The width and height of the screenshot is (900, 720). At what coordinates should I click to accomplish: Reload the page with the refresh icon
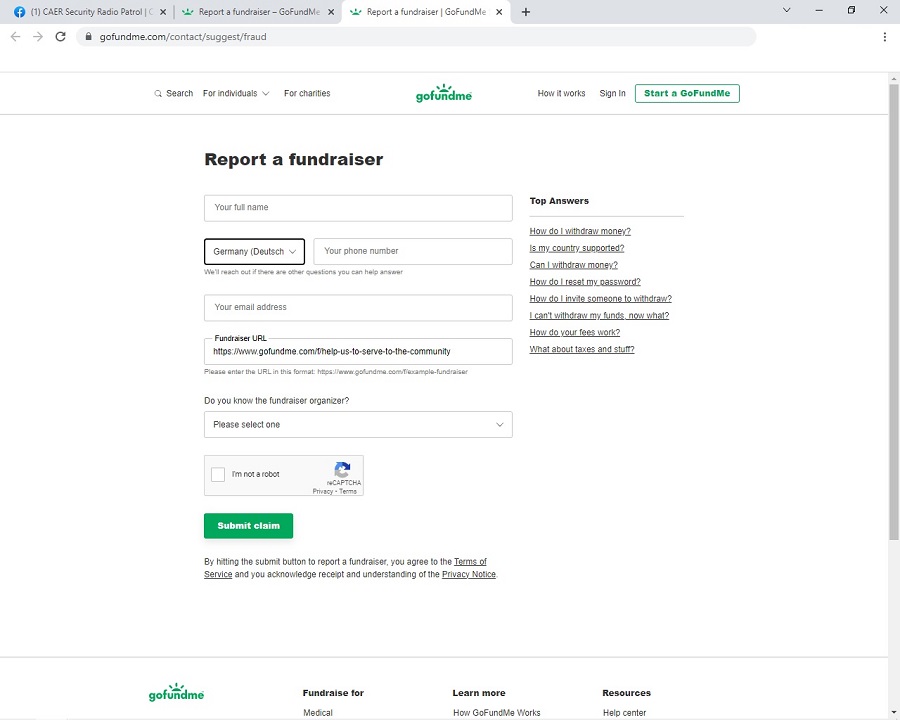click(x=60, y=37)
